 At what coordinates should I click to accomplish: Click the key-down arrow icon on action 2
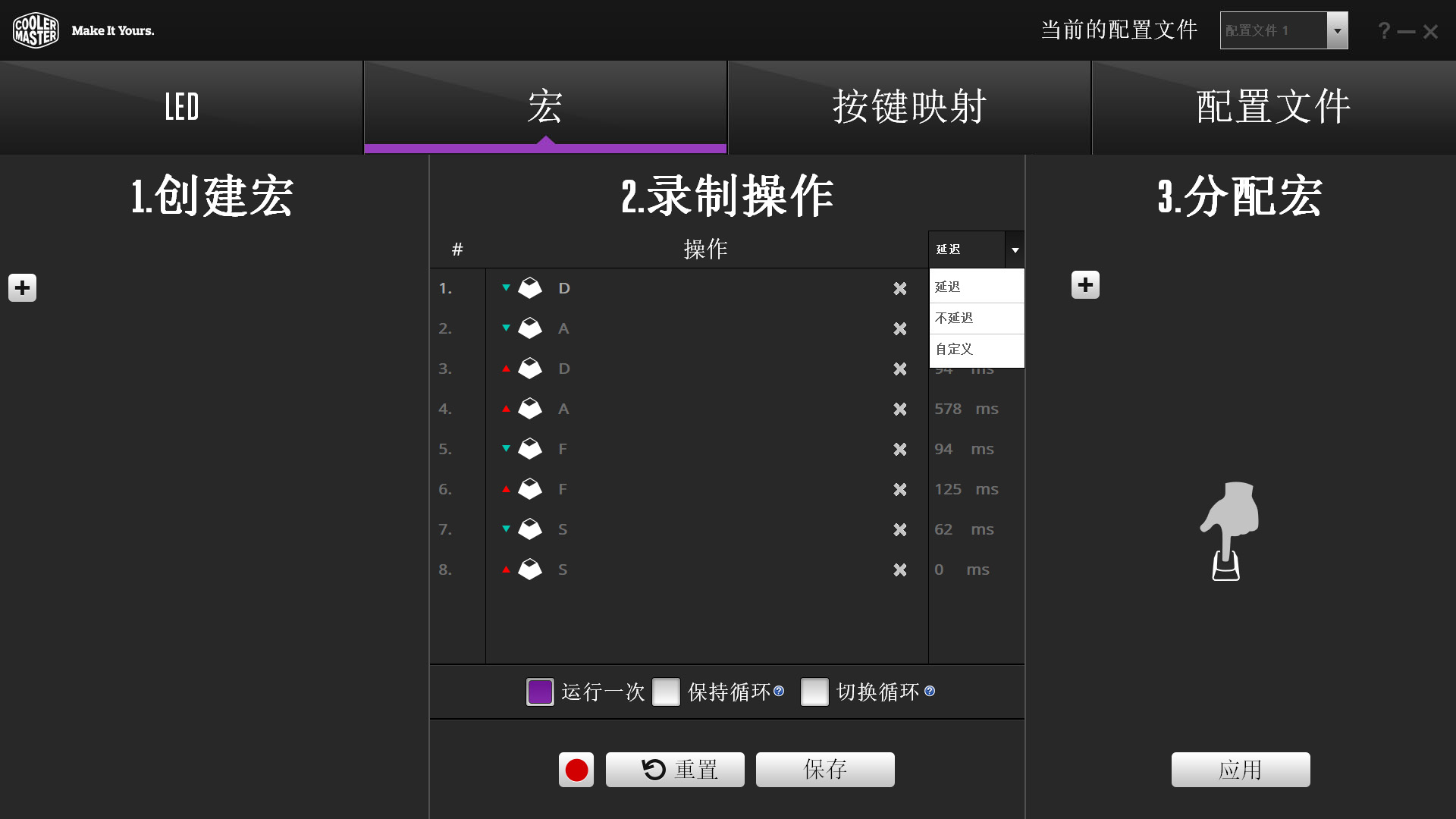(506, 328)
